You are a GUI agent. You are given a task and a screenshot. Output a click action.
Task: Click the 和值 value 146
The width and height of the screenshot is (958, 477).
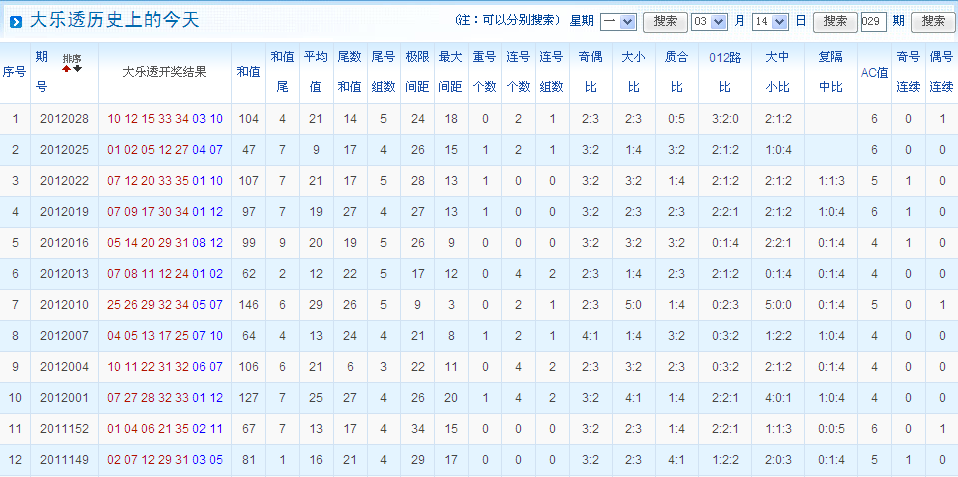tap(249, 305)
